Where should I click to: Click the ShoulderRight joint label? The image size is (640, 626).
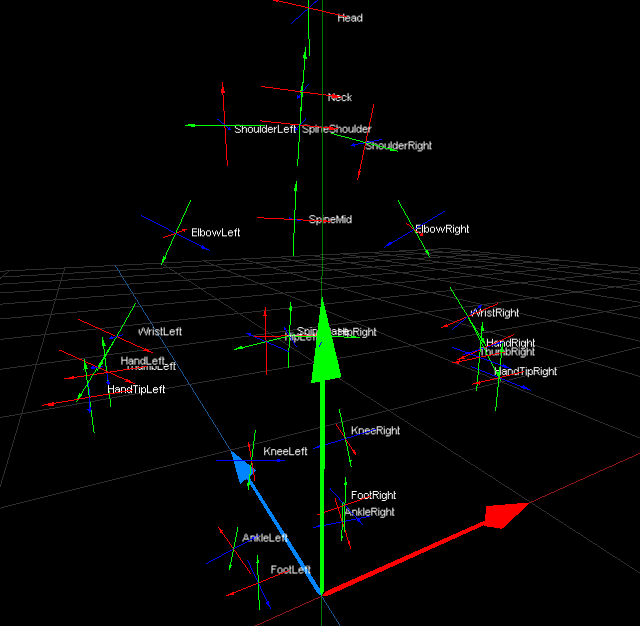click(x=398, y=146)
